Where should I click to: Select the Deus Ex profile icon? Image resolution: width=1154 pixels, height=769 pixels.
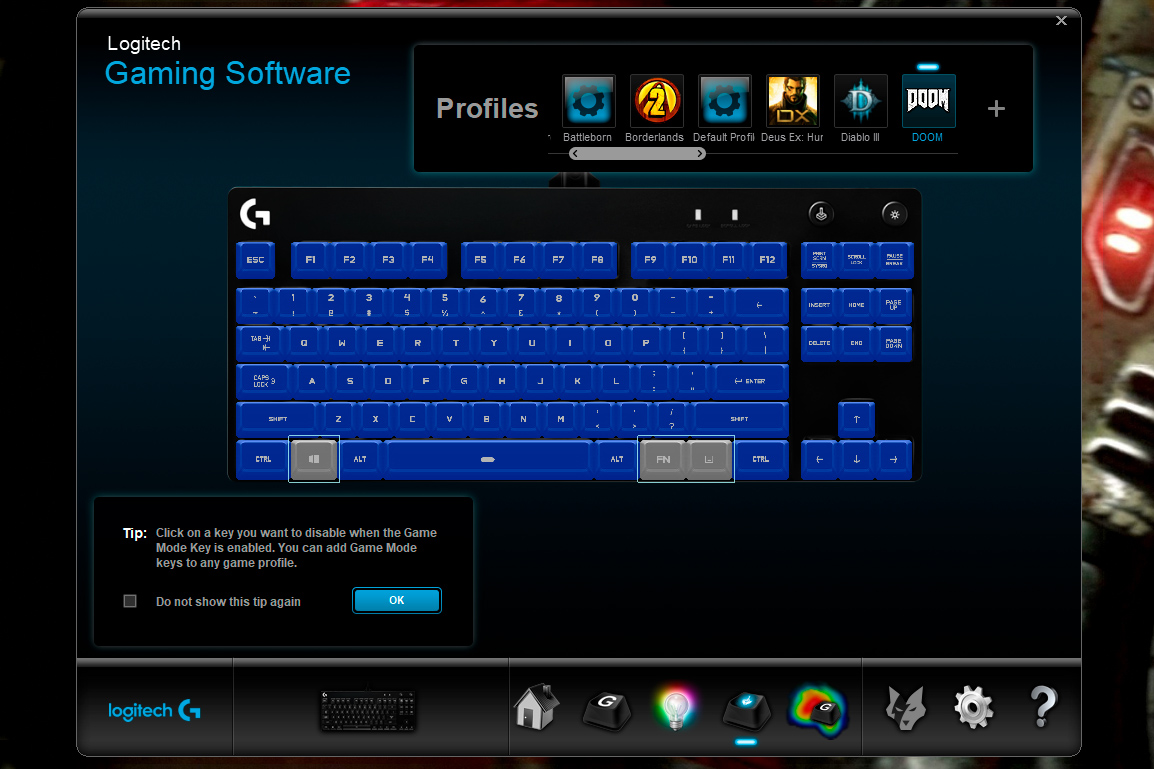[x=793, y=100]
